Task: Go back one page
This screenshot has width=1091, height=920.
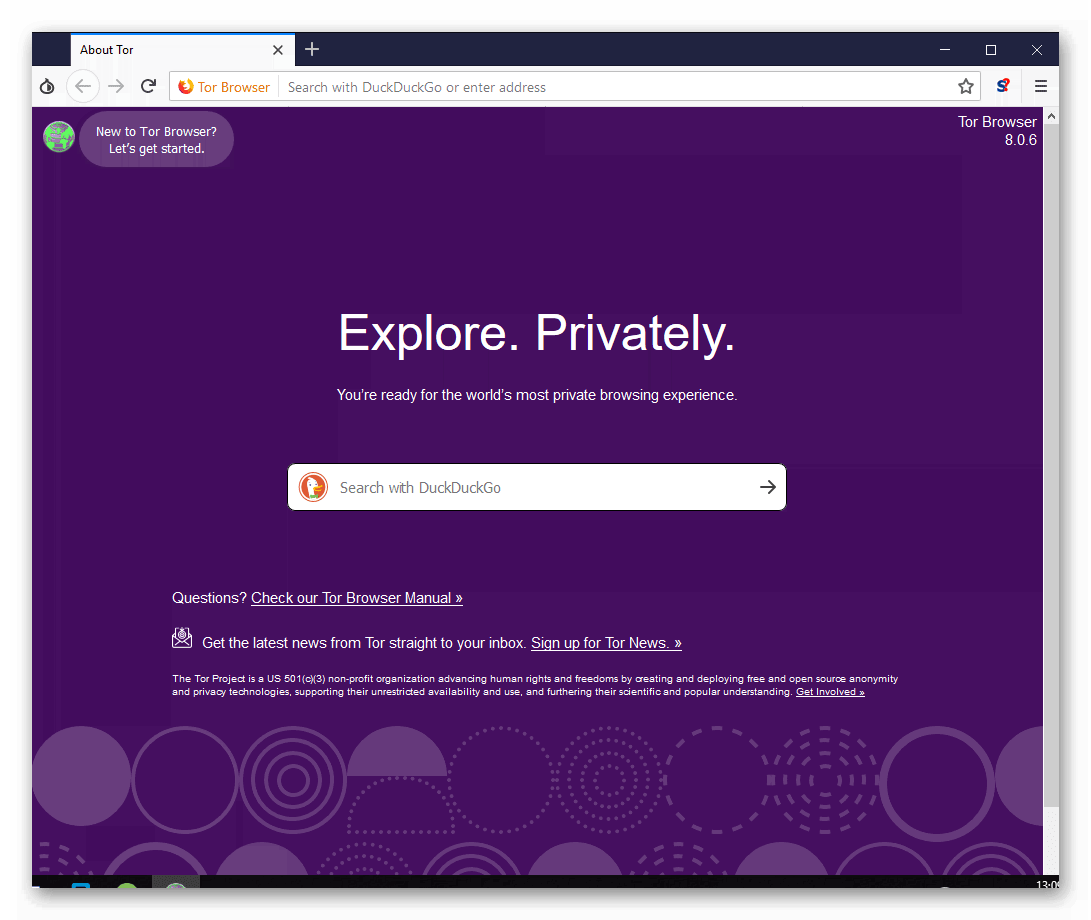Action: point(83,86)
